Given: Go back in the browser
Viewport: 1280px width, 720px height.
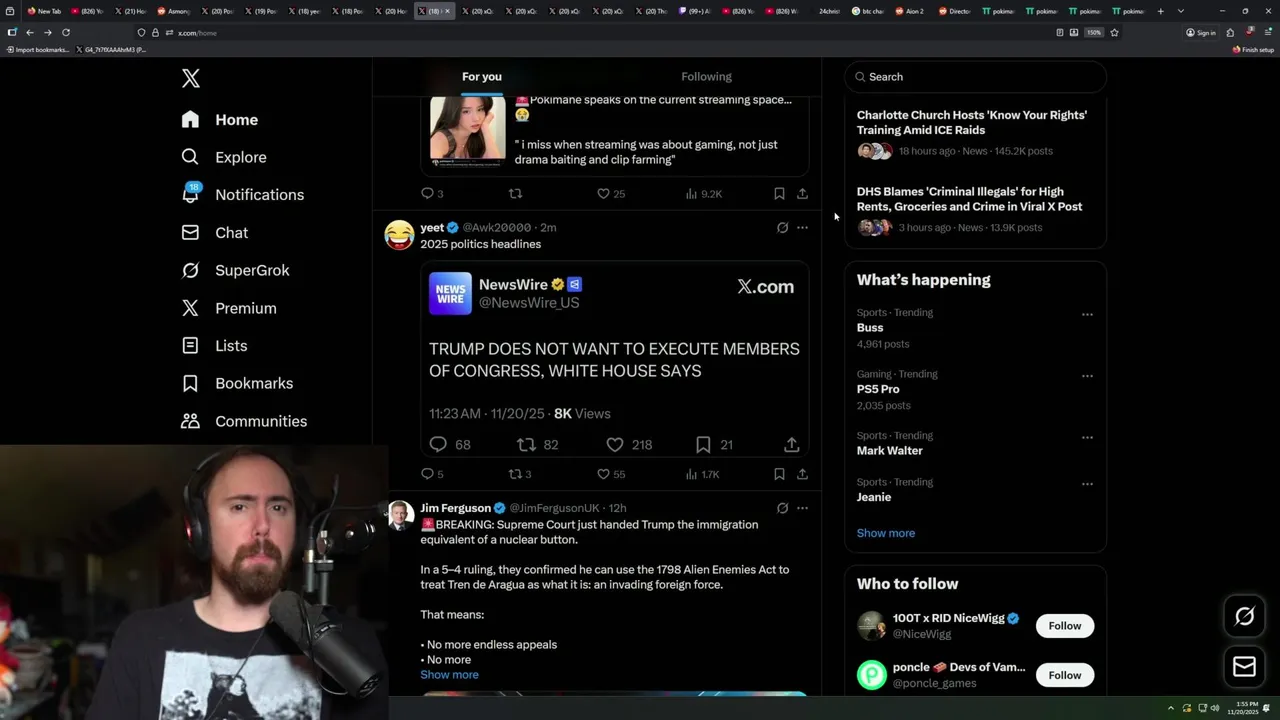Looking at the screenshot, I should click(x=30, y=33).
